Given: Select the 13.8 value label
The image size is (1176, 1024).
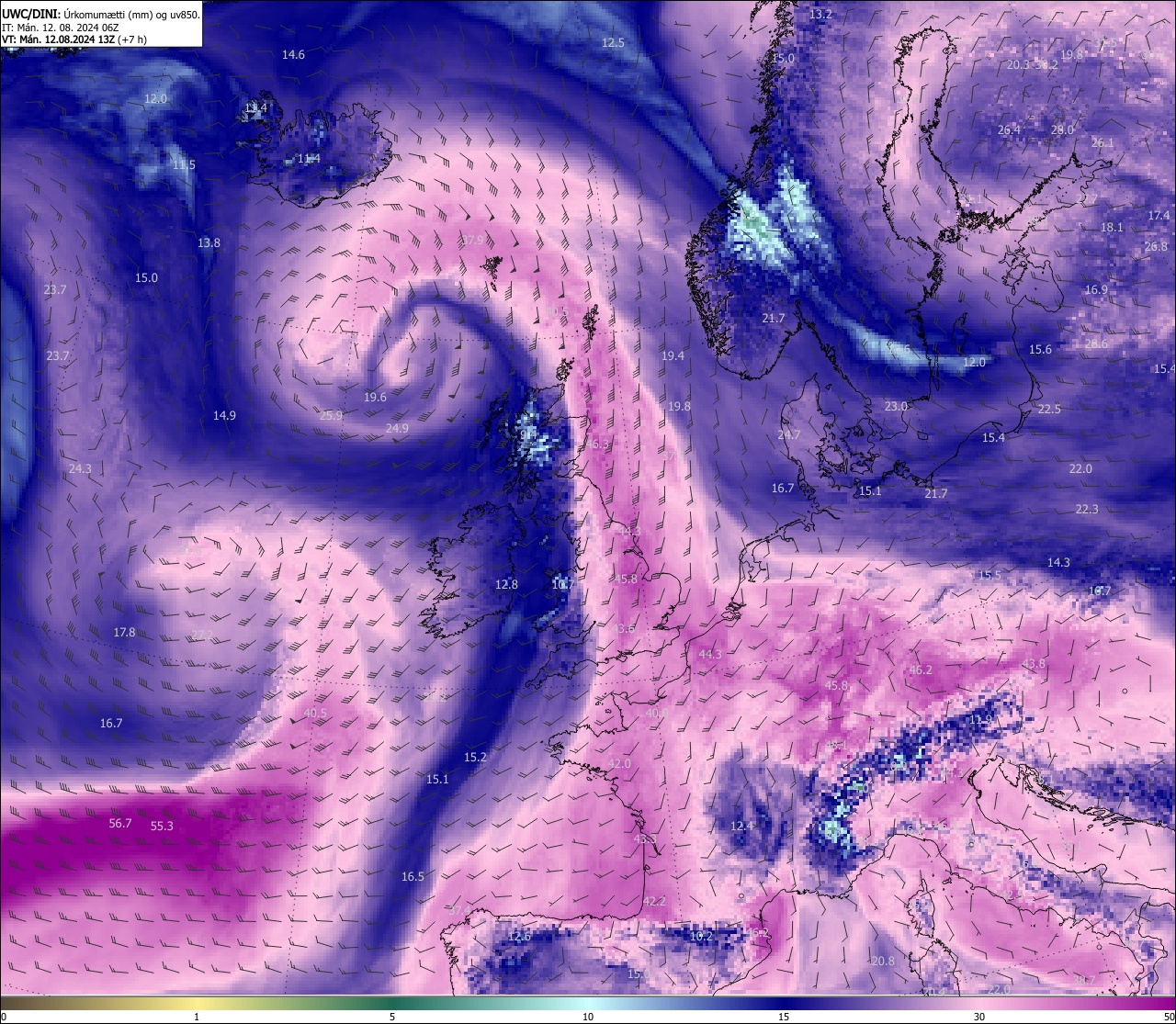Looking at the screenshot, I should click(209, 243).
